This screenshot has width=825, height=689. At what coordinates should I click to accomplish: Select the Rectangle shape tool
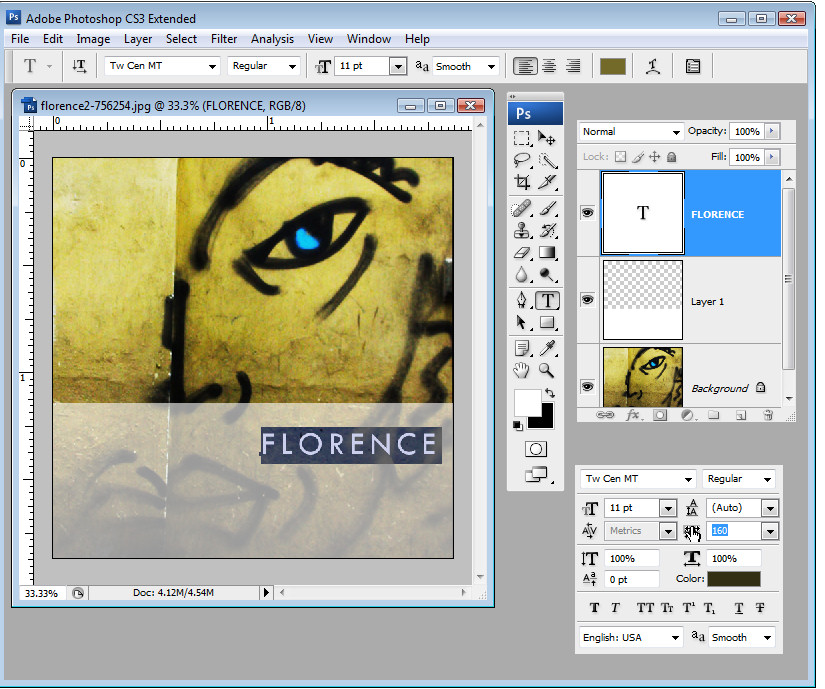pos(547,322)
